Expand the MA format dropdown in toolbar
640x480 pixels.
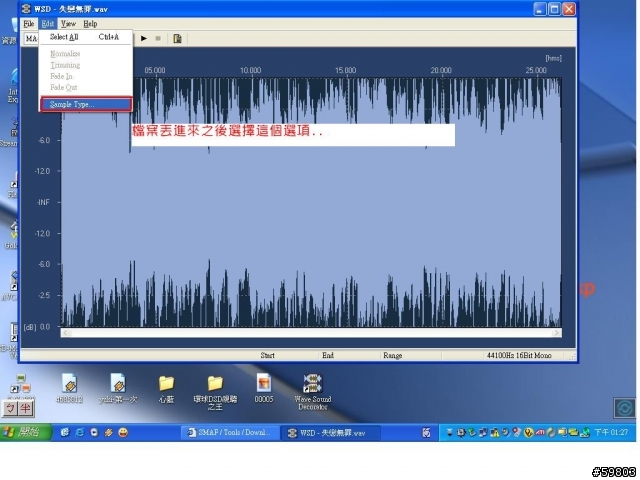tap(32, 38)
